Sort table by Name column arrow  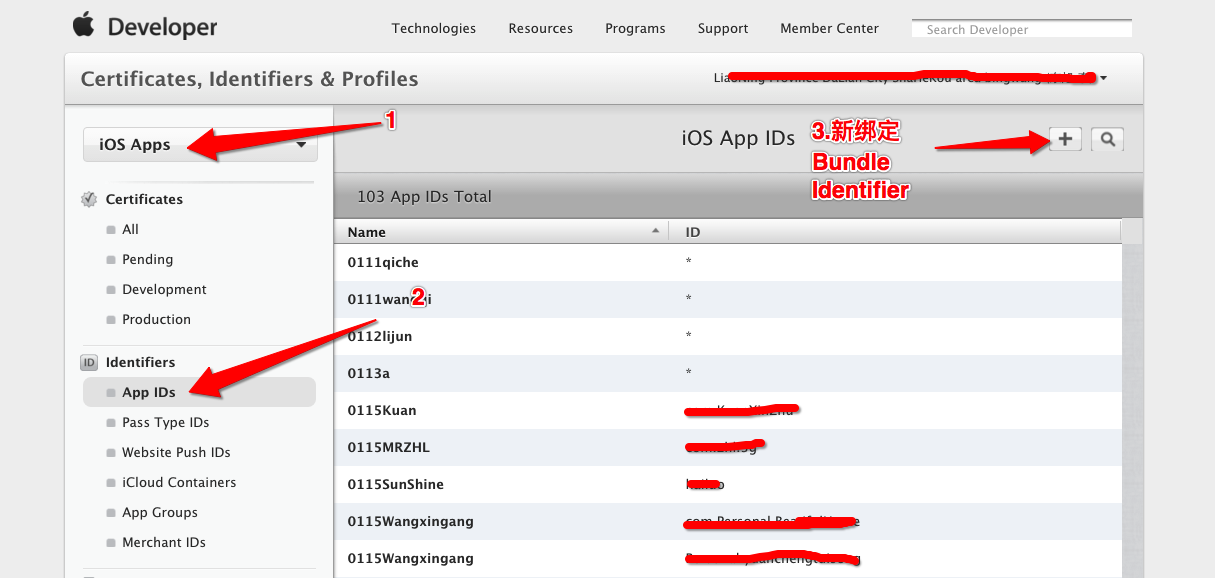656,231
